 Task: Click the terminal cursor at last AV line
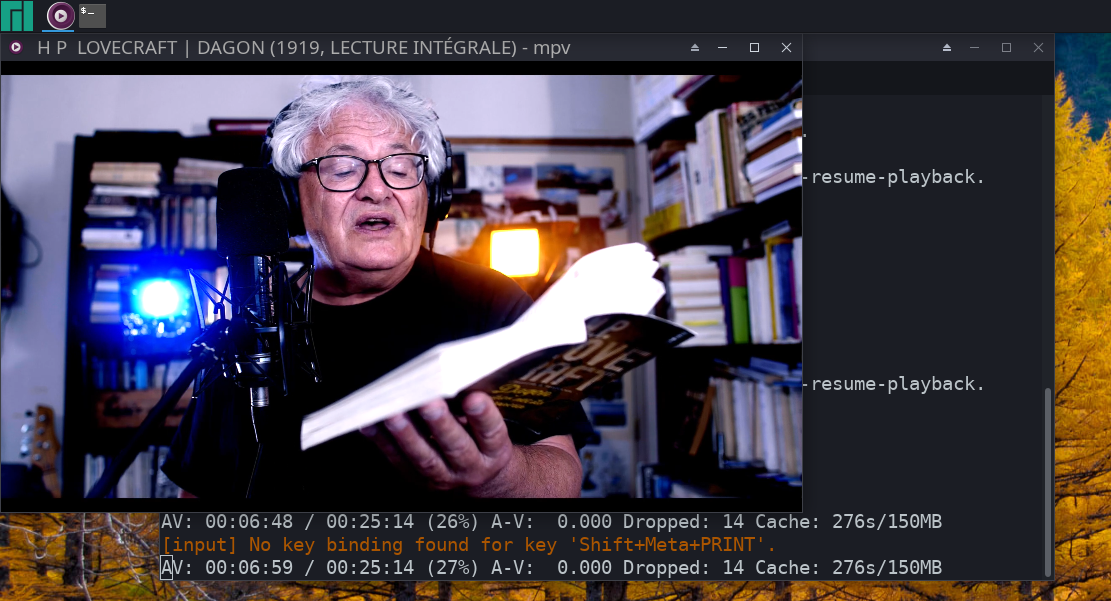(x=166, y=568)
